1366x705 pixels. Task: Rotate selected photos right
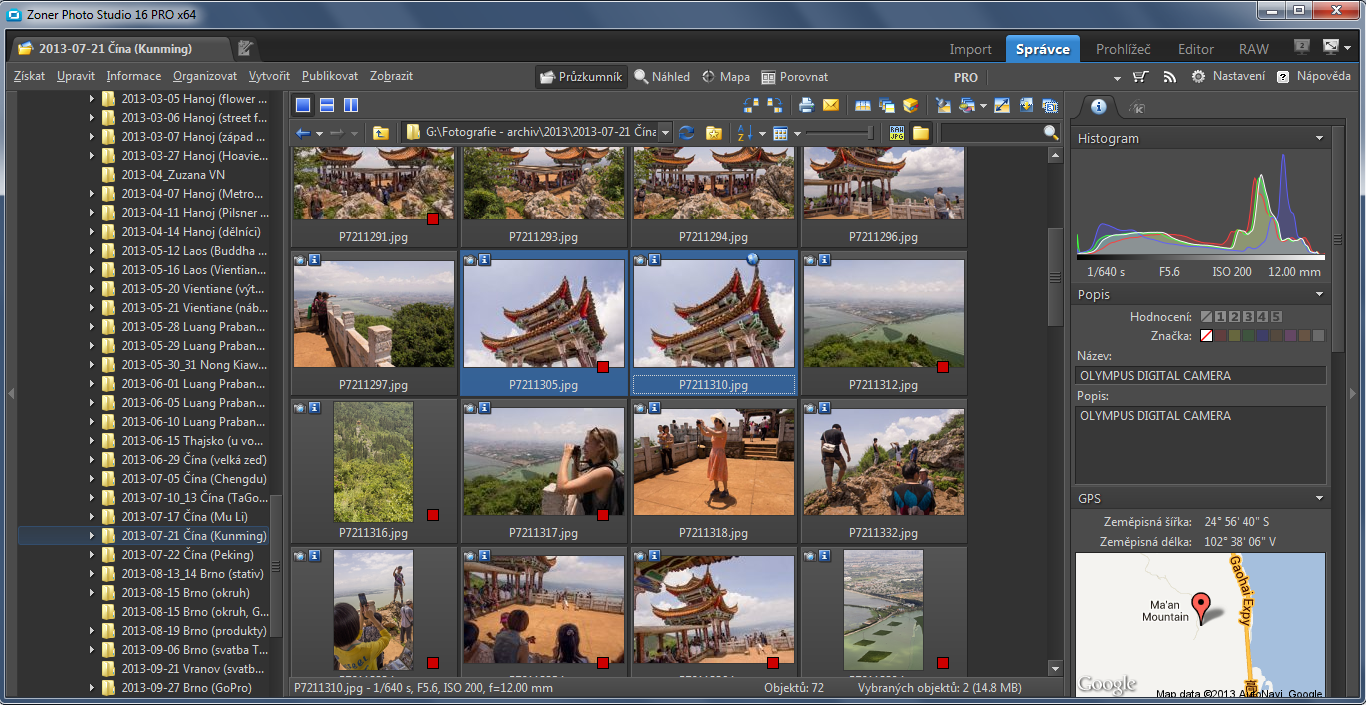click(x=774, y=105)
